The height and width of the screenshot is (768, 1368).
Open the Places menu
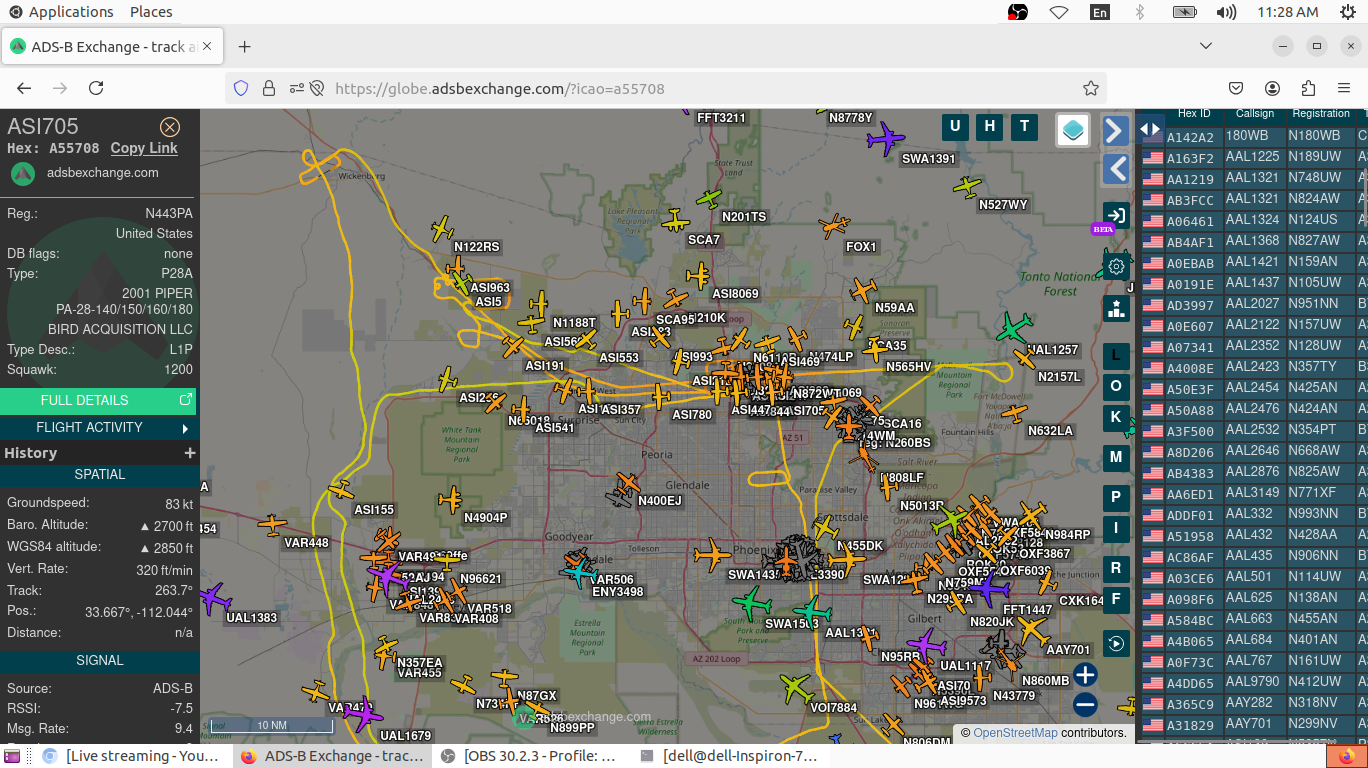151,12
